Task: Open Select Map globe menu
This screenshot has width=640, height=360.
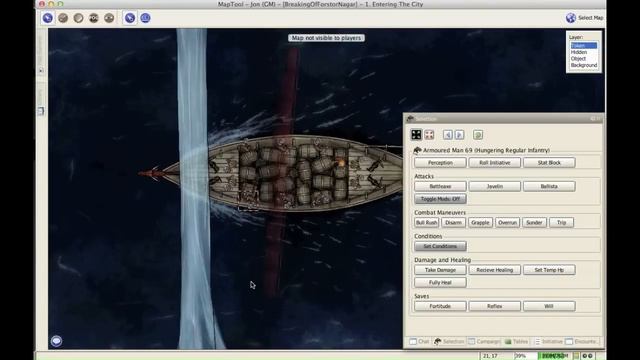Action: (x=584, y=18)
